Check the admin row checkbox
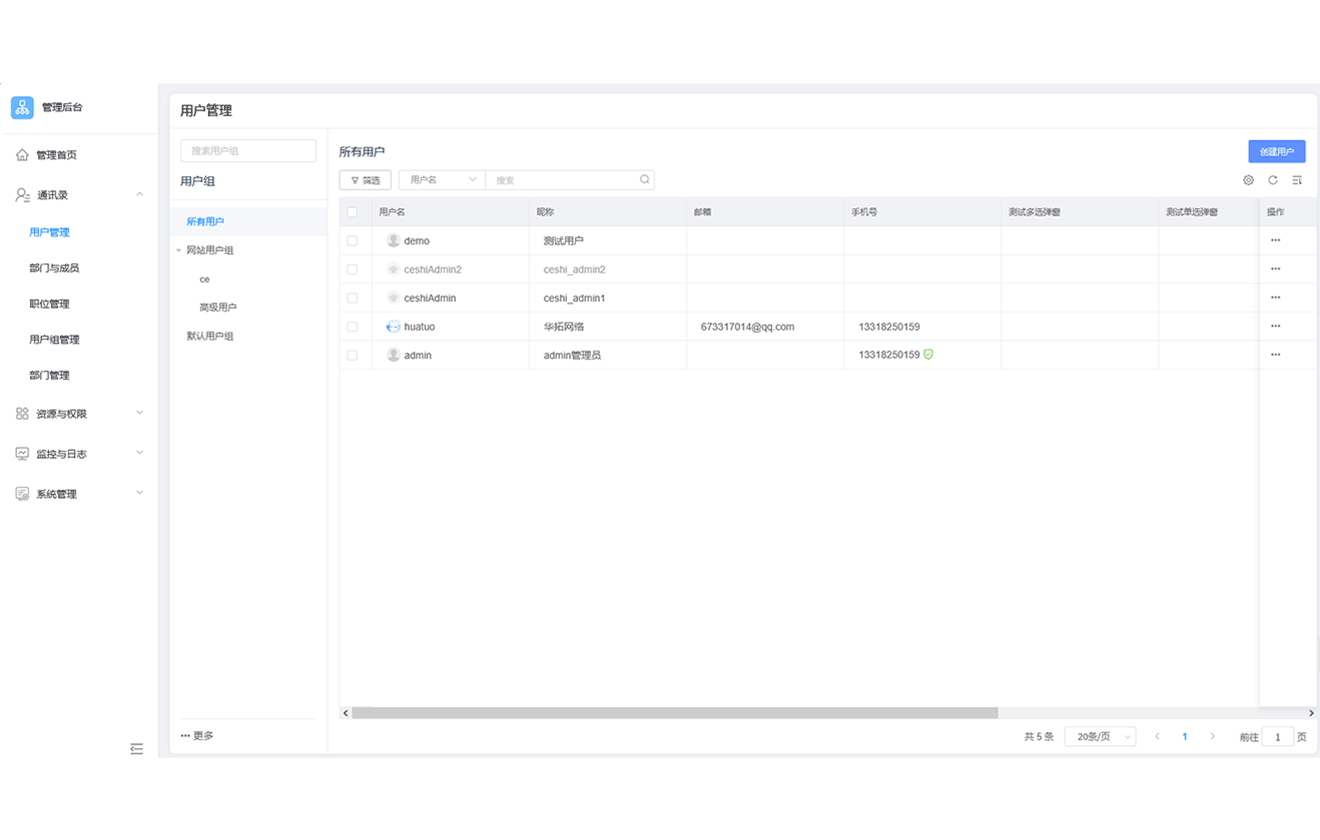Image resolution: width=1320 pixels, height=840 pixels. click(352, 355)
